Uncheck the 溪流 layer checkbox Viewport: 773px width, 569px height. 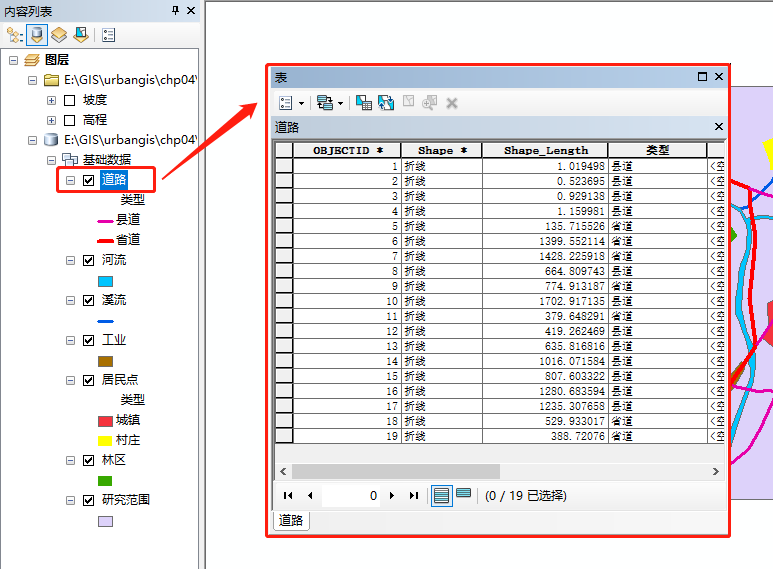88,300
